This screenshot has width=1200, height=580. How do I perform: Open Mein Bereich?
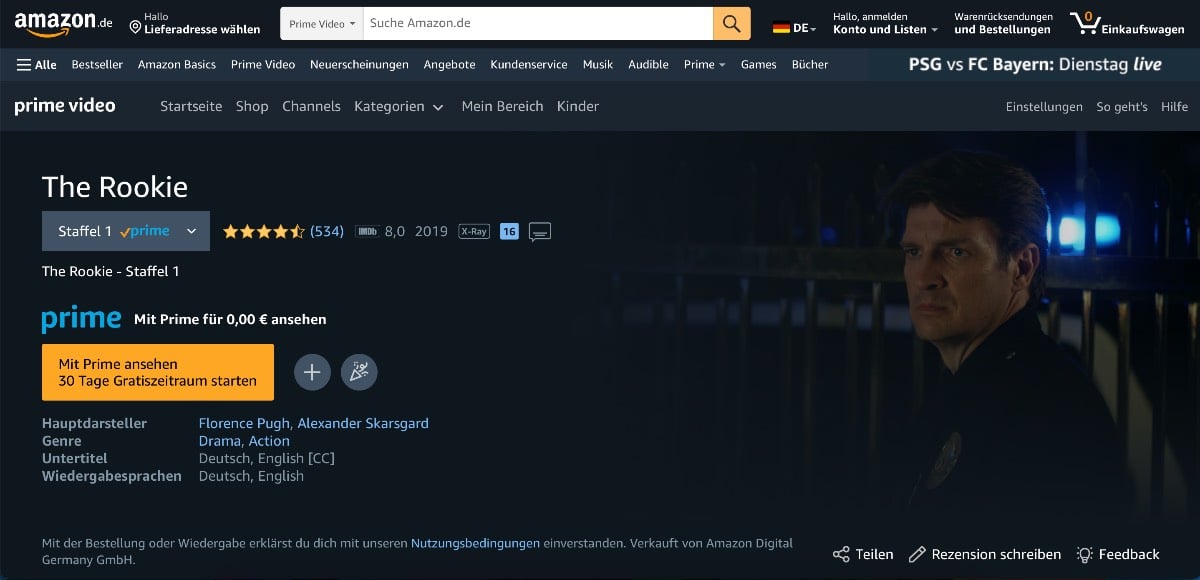tap(502, 106)
